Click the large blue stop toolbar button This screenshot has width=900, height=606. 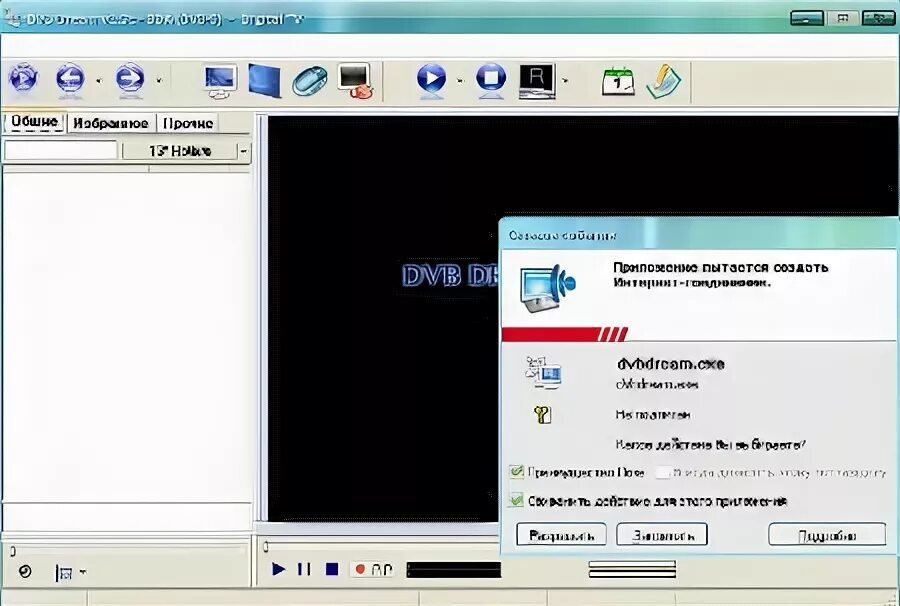(x=491, y=79)
